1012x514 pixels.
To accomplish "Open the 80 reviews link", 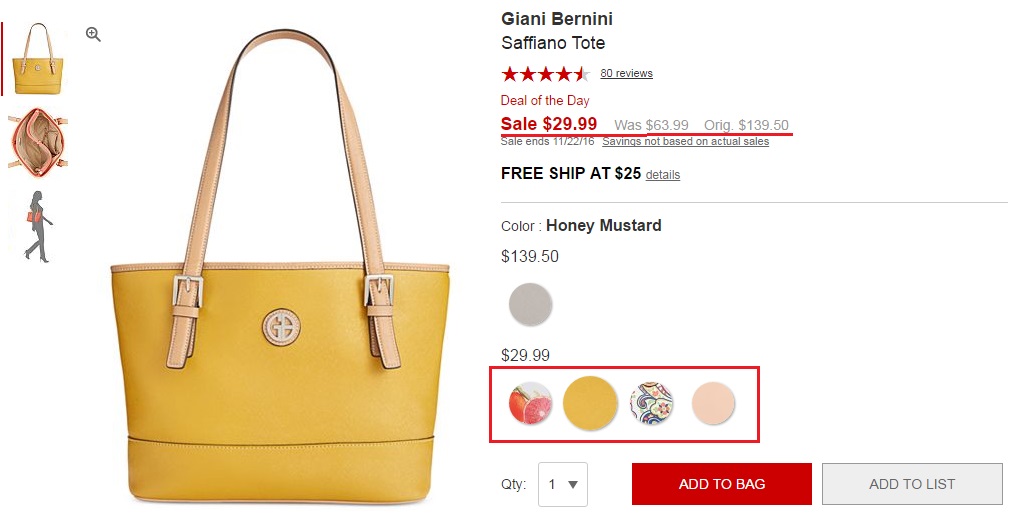I will click(x=626, y=73).
